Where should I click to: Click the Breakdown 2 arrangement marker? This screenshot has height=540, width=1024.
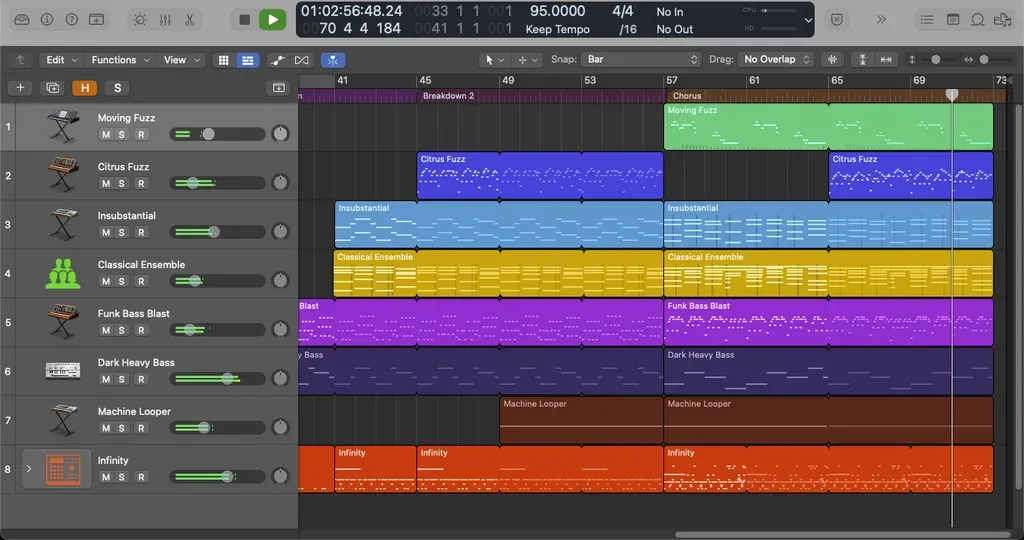449,96
